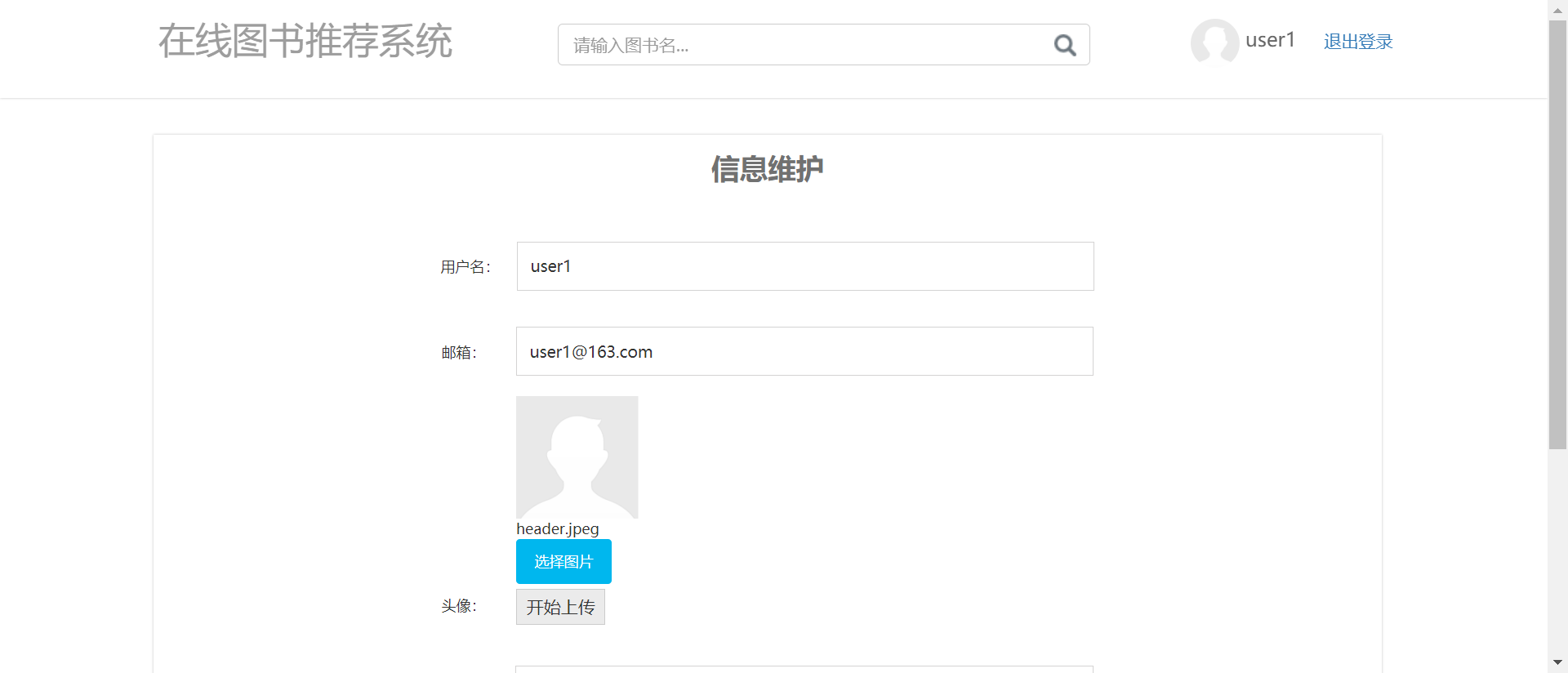Click the 用户名 input field
Viewport: 1568px width, 673px height.
tap(805, 266)
